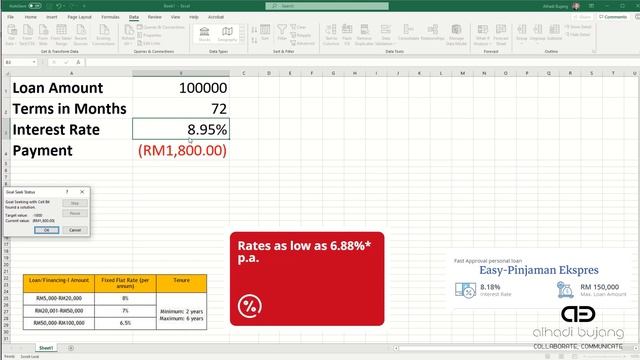Click the search box in title bar
Screen dimensions: 640x360
click(327, 6)
